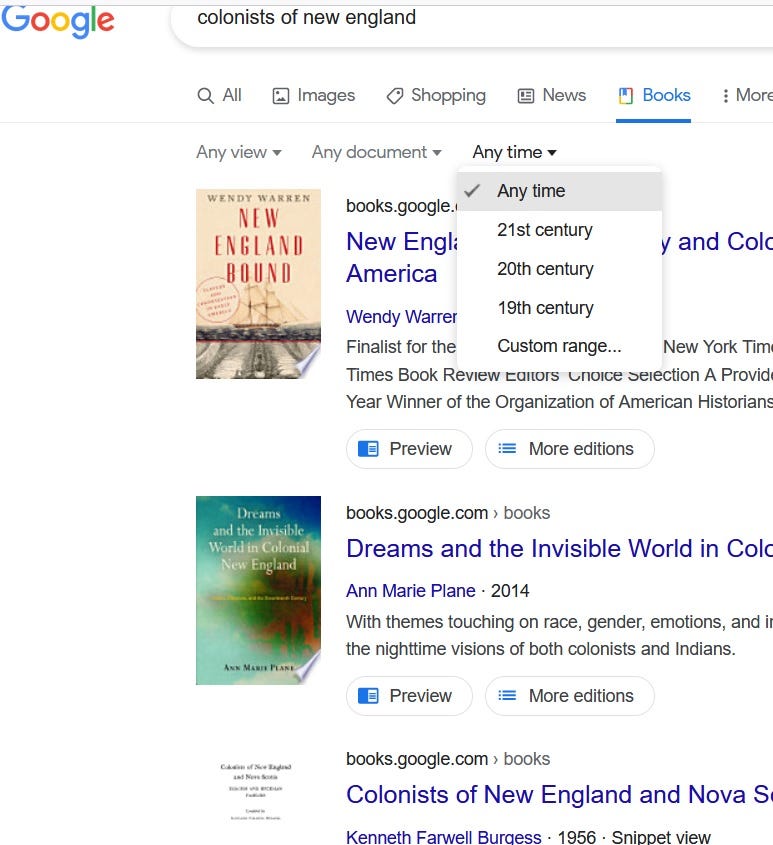Click the magnifying glass icon on the All tab
Image resolution: width=773 pixels, height=845 pixels.
pyautogui.click(x=203, y=95)
